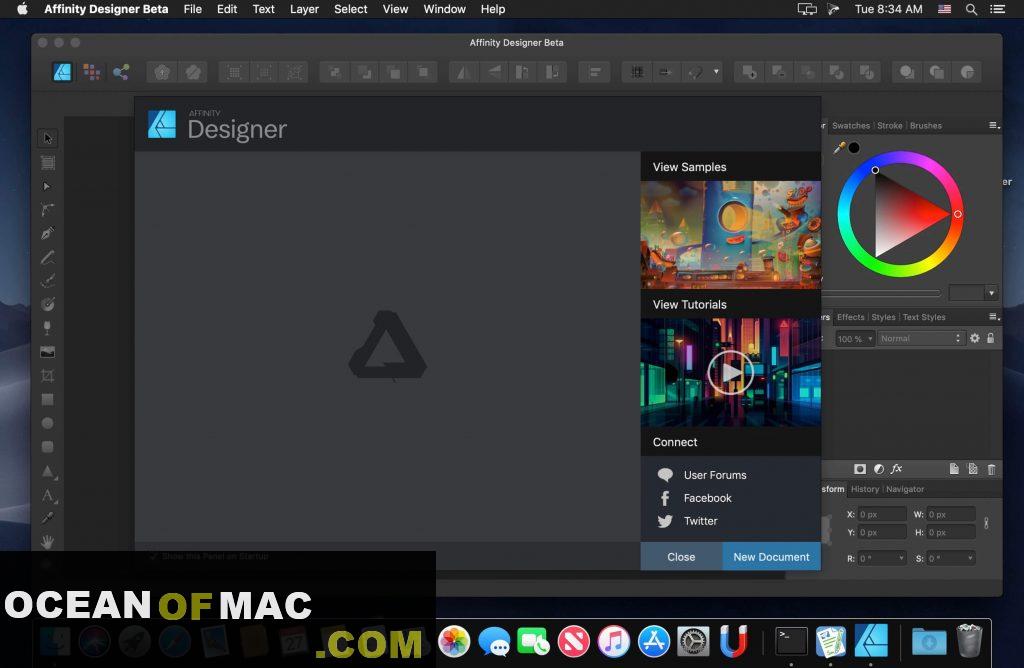Open the Facebook link

(707, 498)
